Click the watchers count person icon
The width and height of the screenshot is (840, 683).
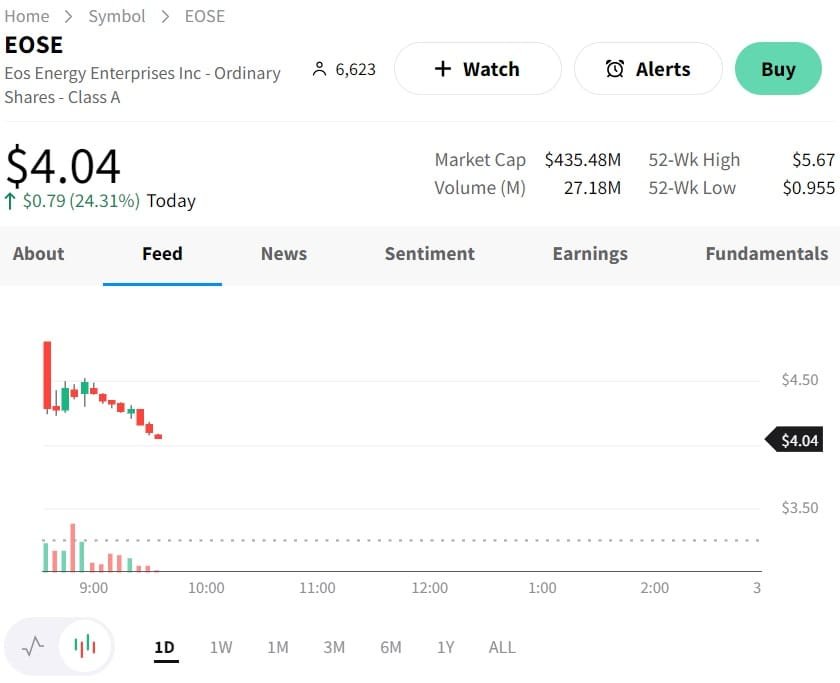click(320, 69)
